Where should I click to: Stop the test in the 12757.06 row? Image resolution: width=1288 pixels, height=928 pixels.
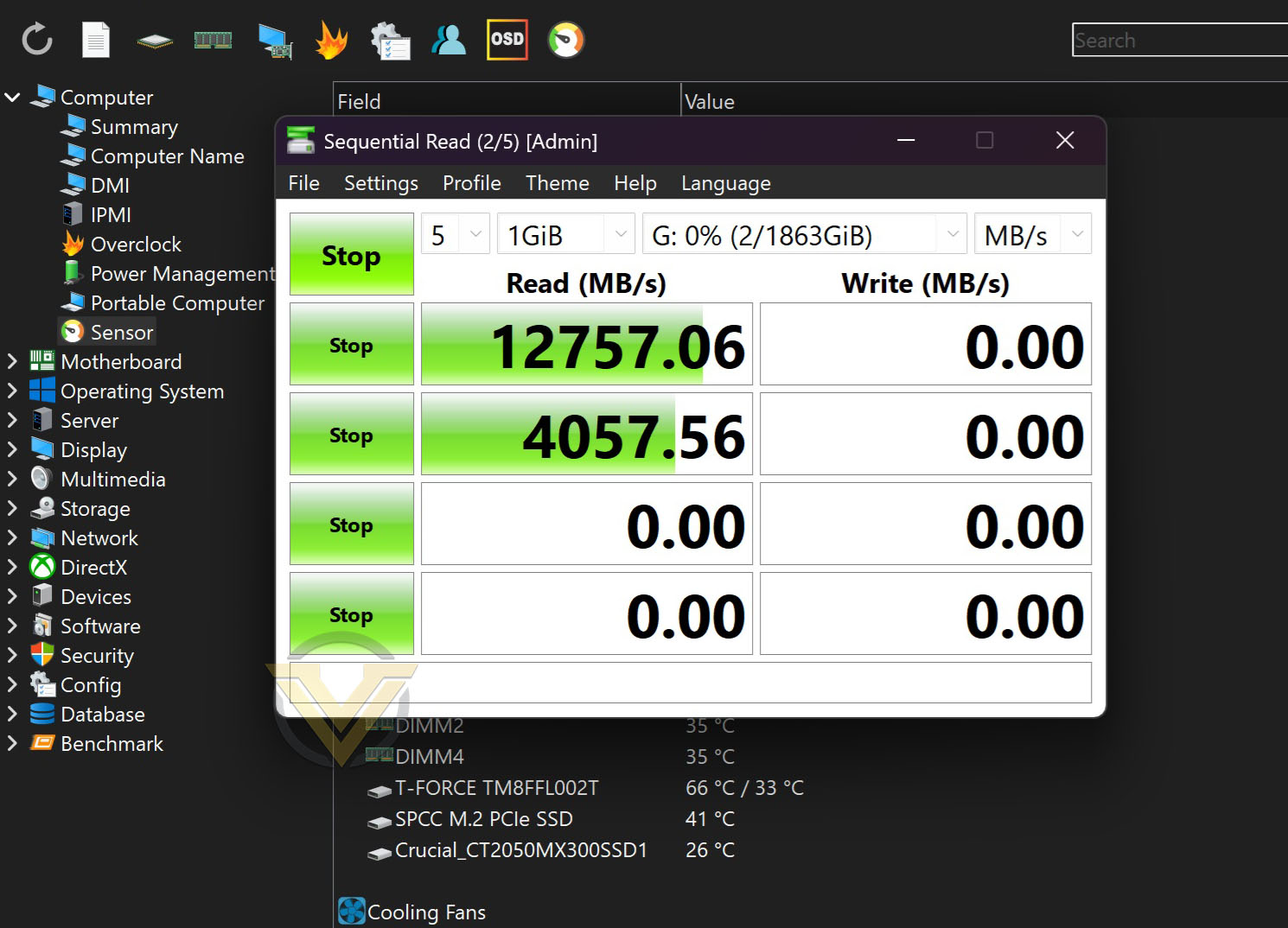tap(352, 345)
